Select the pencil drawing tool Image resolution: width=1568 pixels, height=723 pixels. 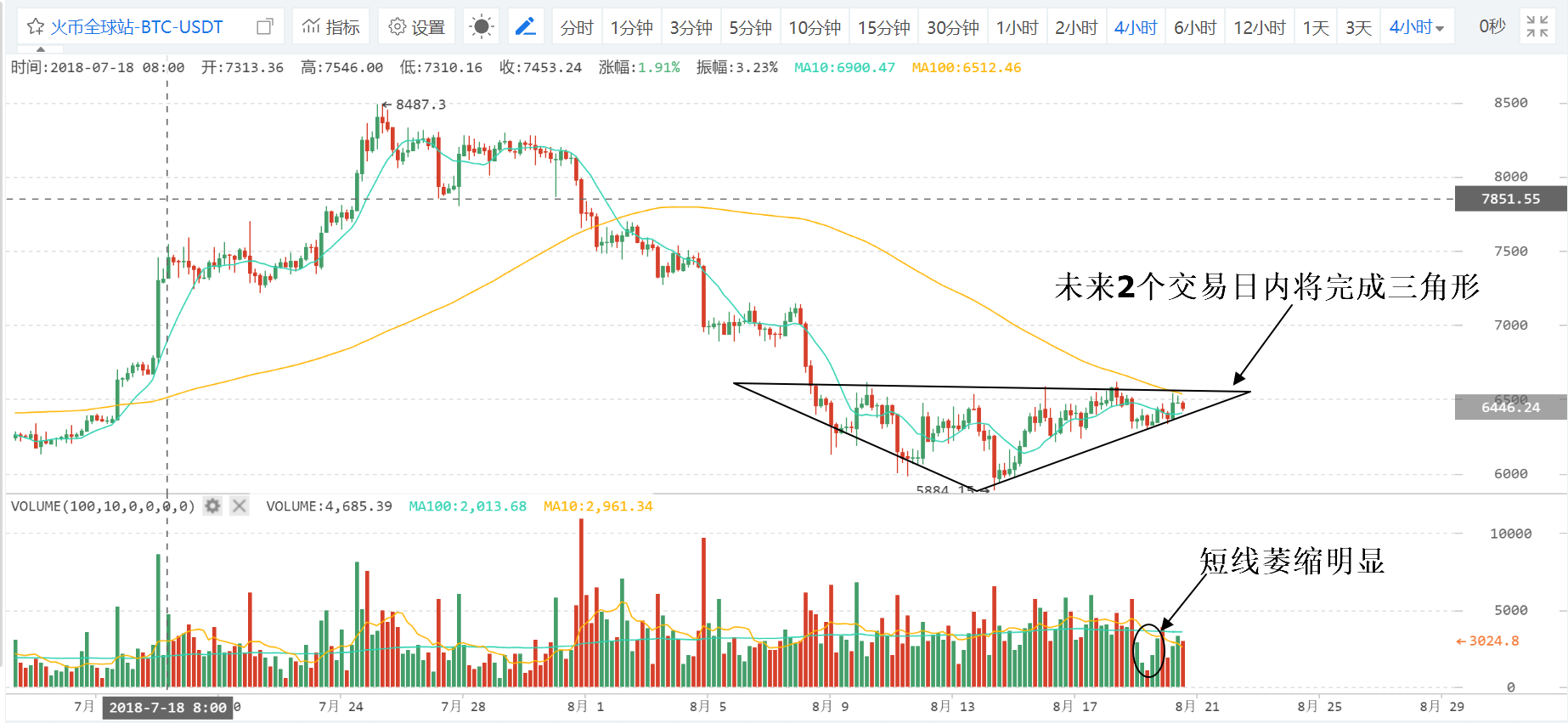526,27
